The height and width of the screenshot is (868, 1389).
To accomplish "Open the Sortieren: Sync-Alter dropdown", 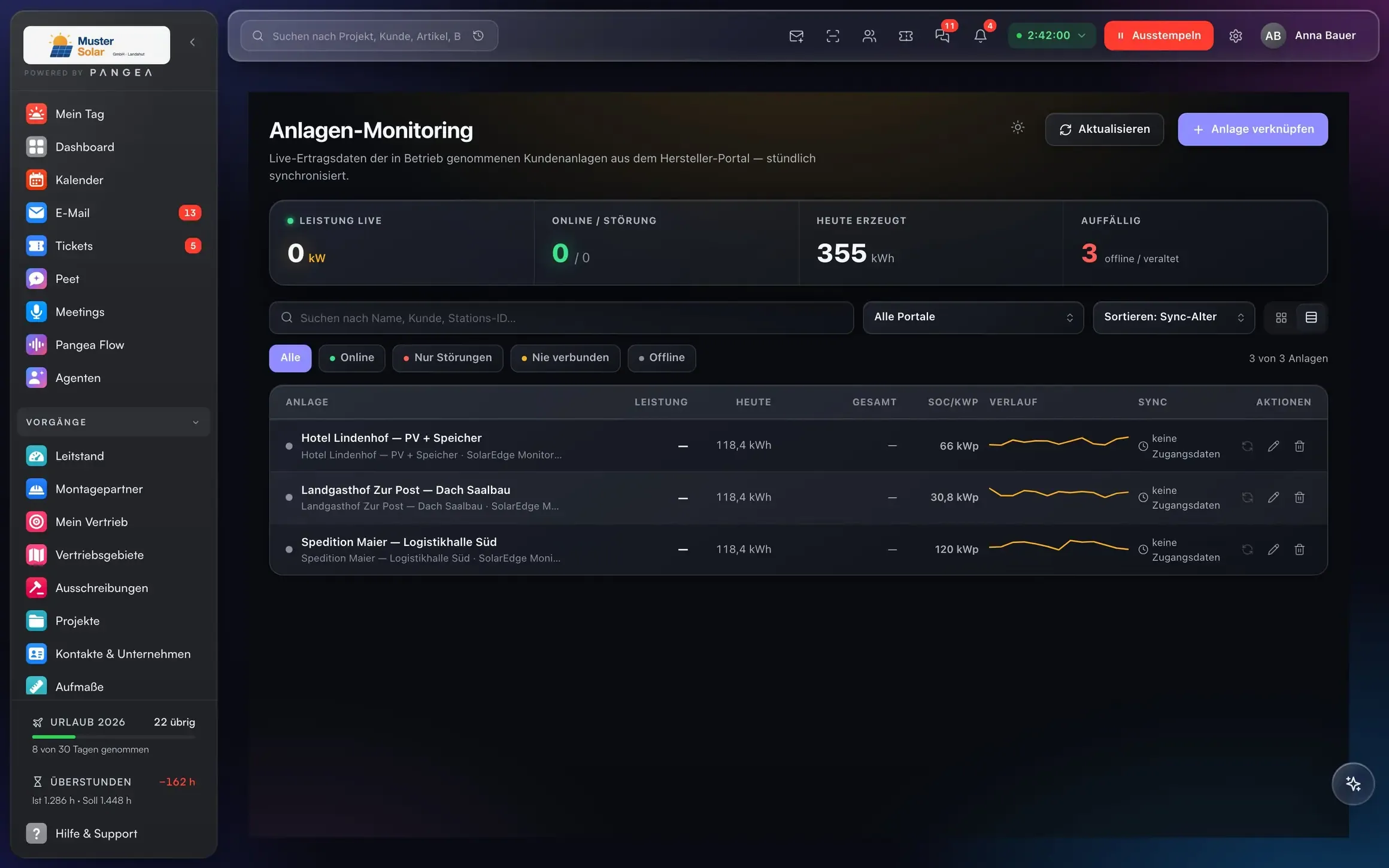I will coord(1173,317).
